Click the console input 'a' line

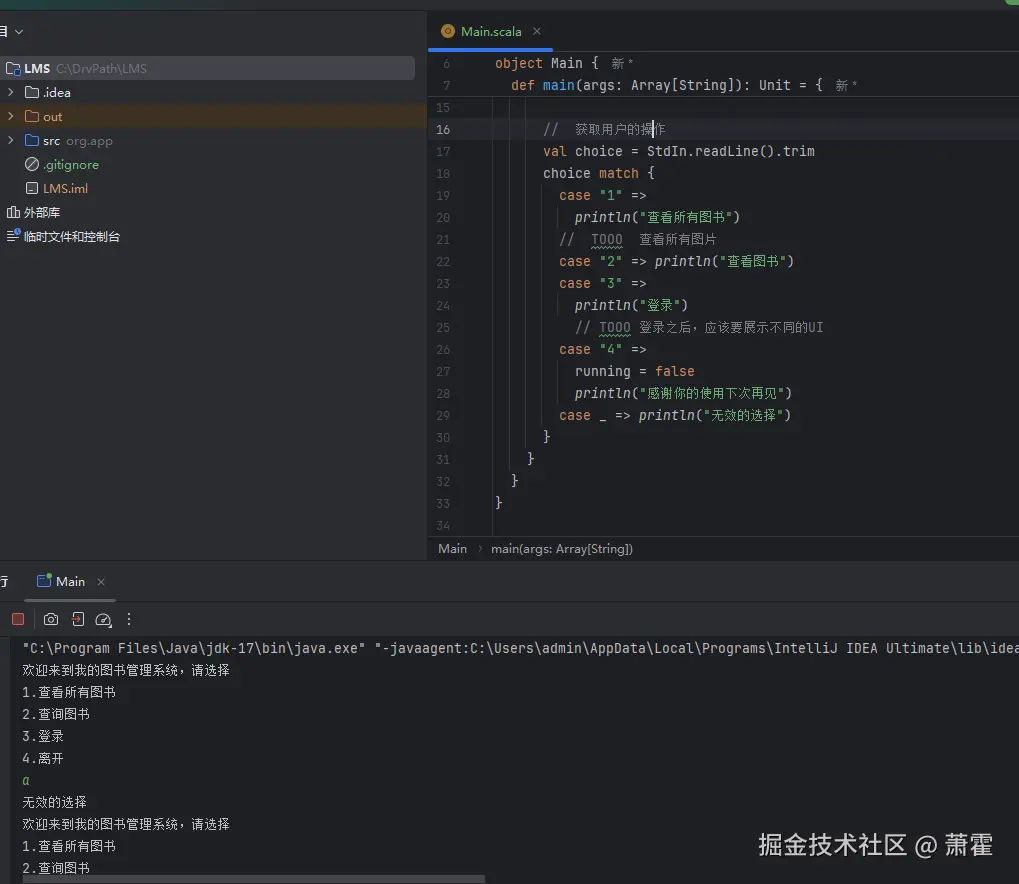point(26,780)
